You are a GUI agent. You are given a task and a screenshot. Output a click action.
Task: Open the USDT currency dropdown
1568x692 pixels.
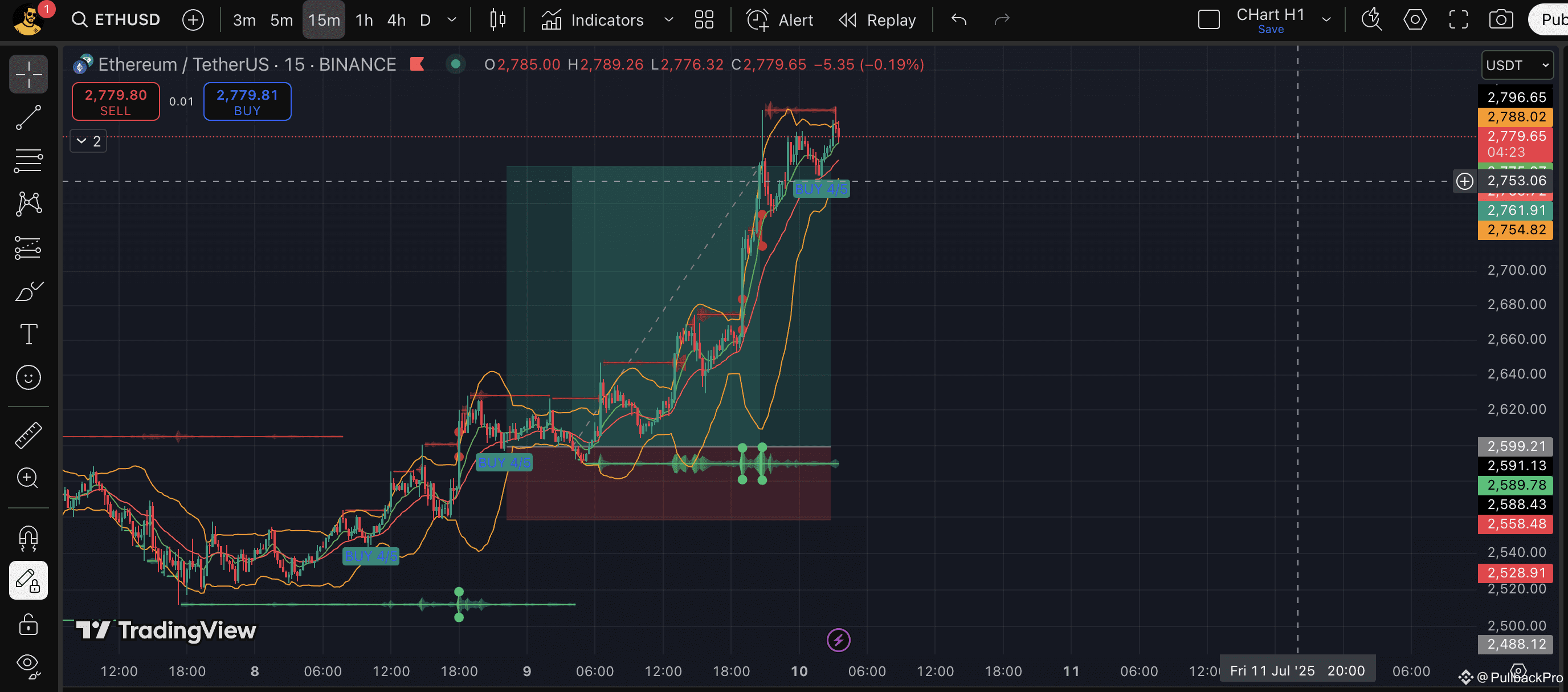1517,65
